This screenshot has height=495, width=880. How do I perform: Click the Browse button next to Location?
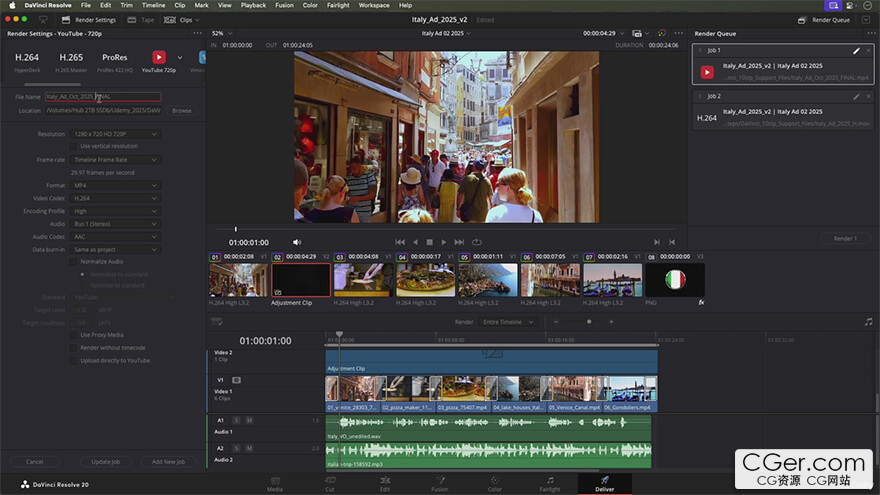point(181,110)
